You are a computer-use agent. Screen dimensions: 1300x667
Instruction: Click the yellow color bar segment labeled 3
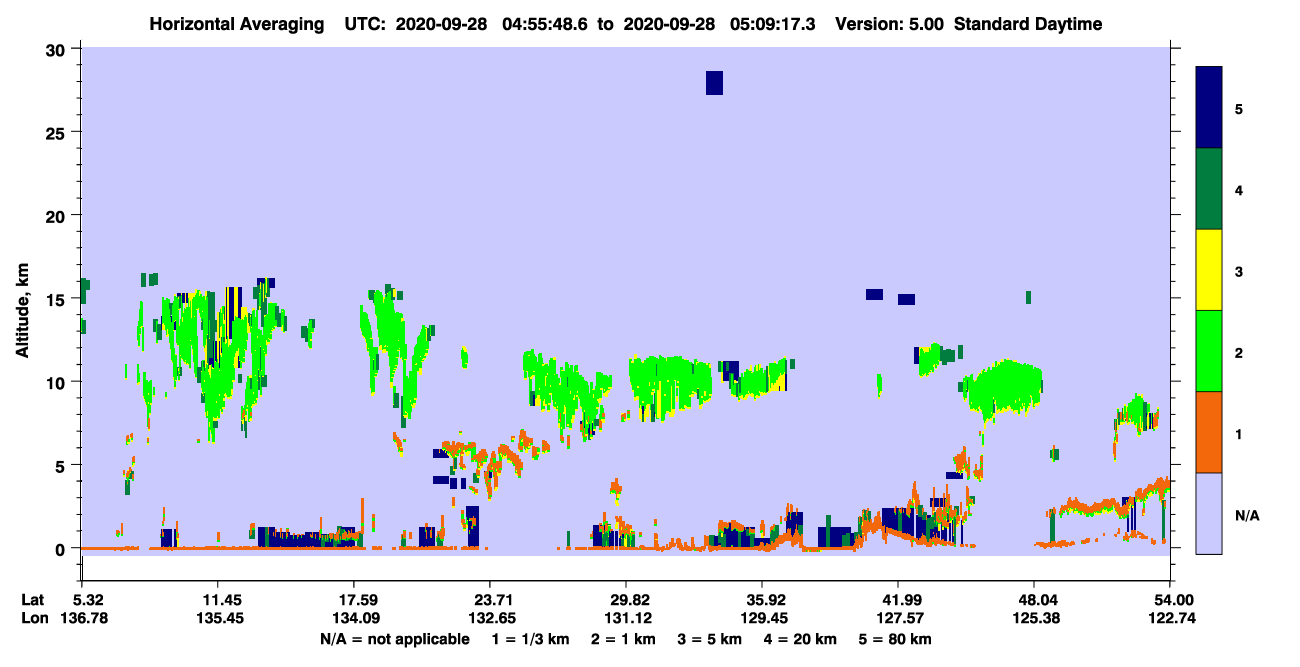(x=1209, y=270)
